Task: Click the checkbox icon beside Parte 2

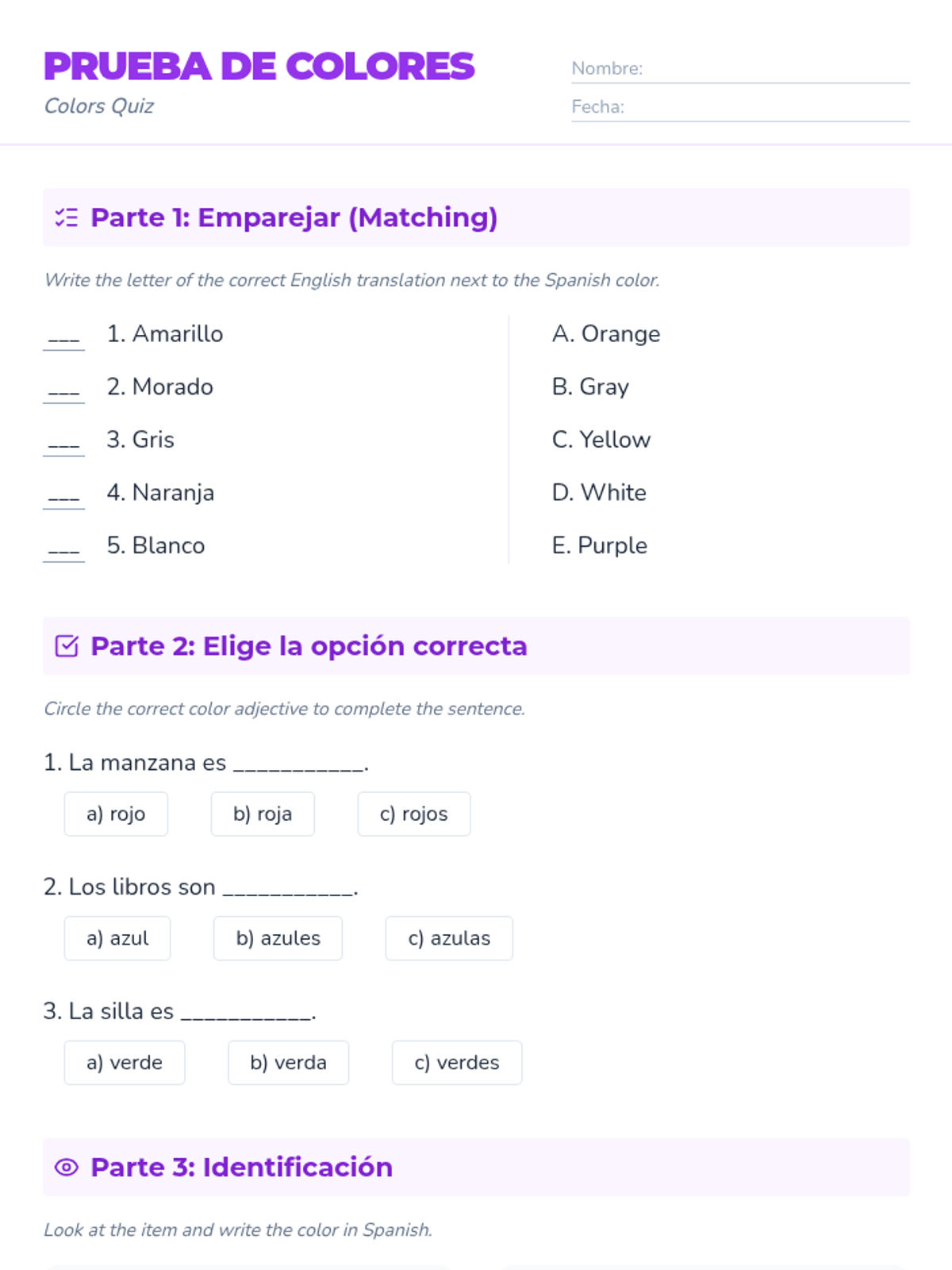Action: (67, 646)
